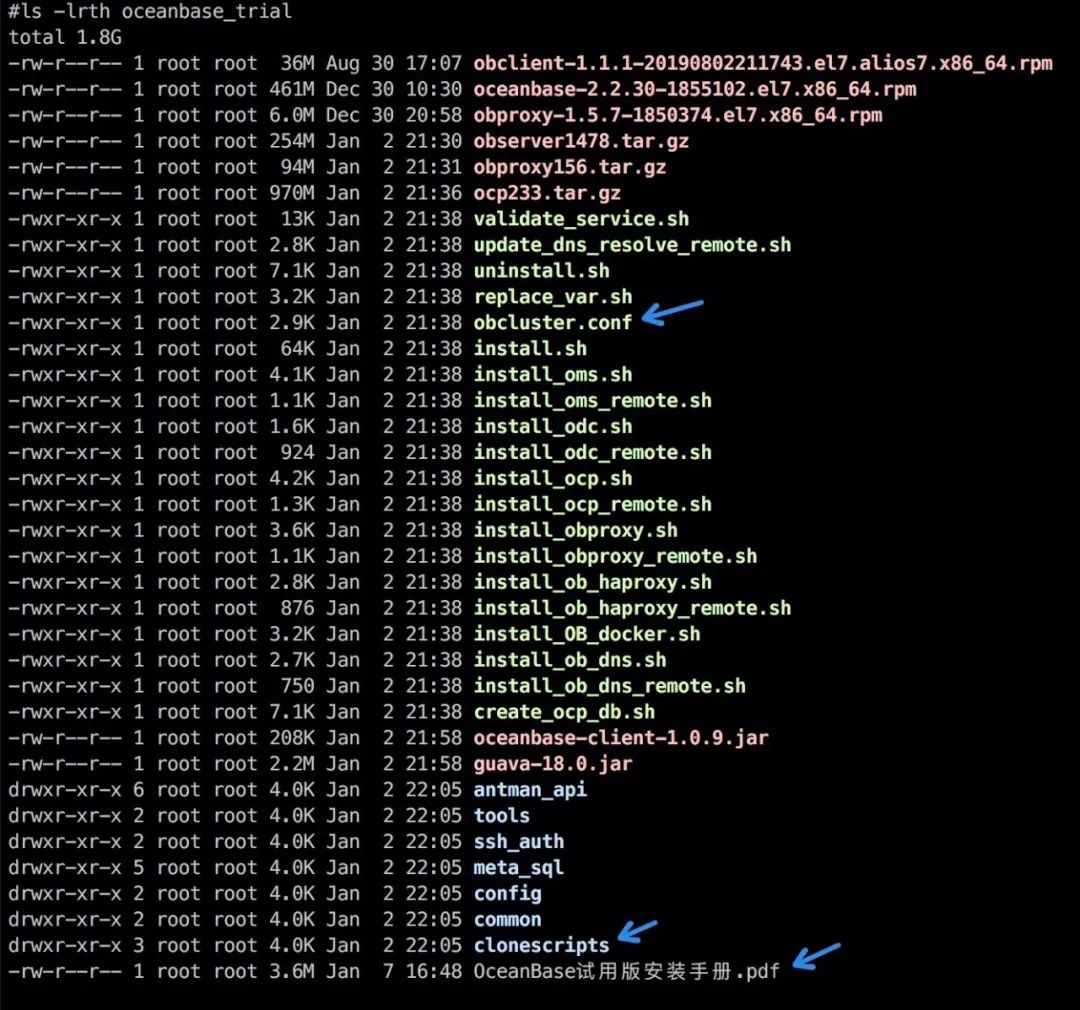Click the obproxy156.tar.gz file name
This screenshot has width=1080, height=1010.
click(x=570, y=167)
